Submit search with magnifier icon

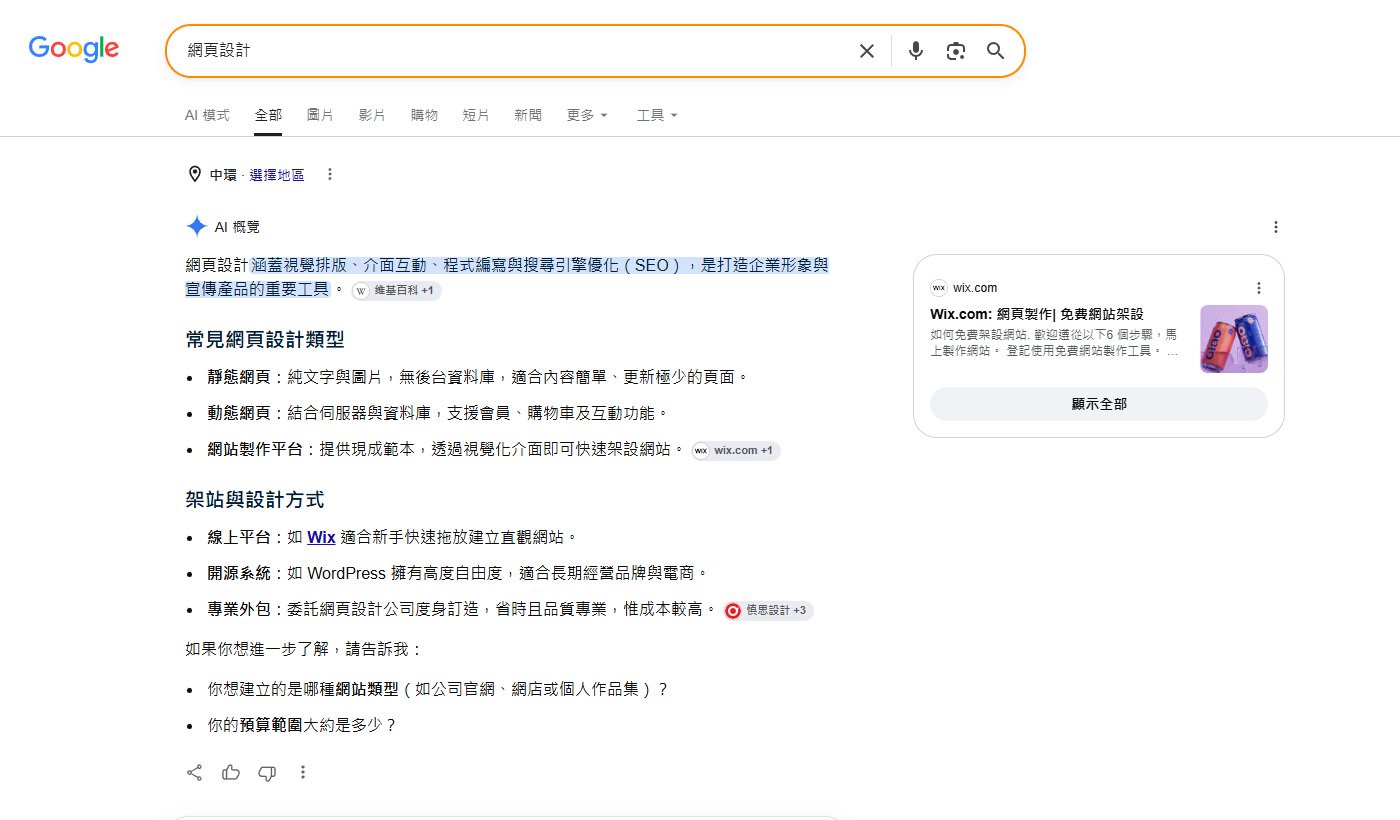996,51
